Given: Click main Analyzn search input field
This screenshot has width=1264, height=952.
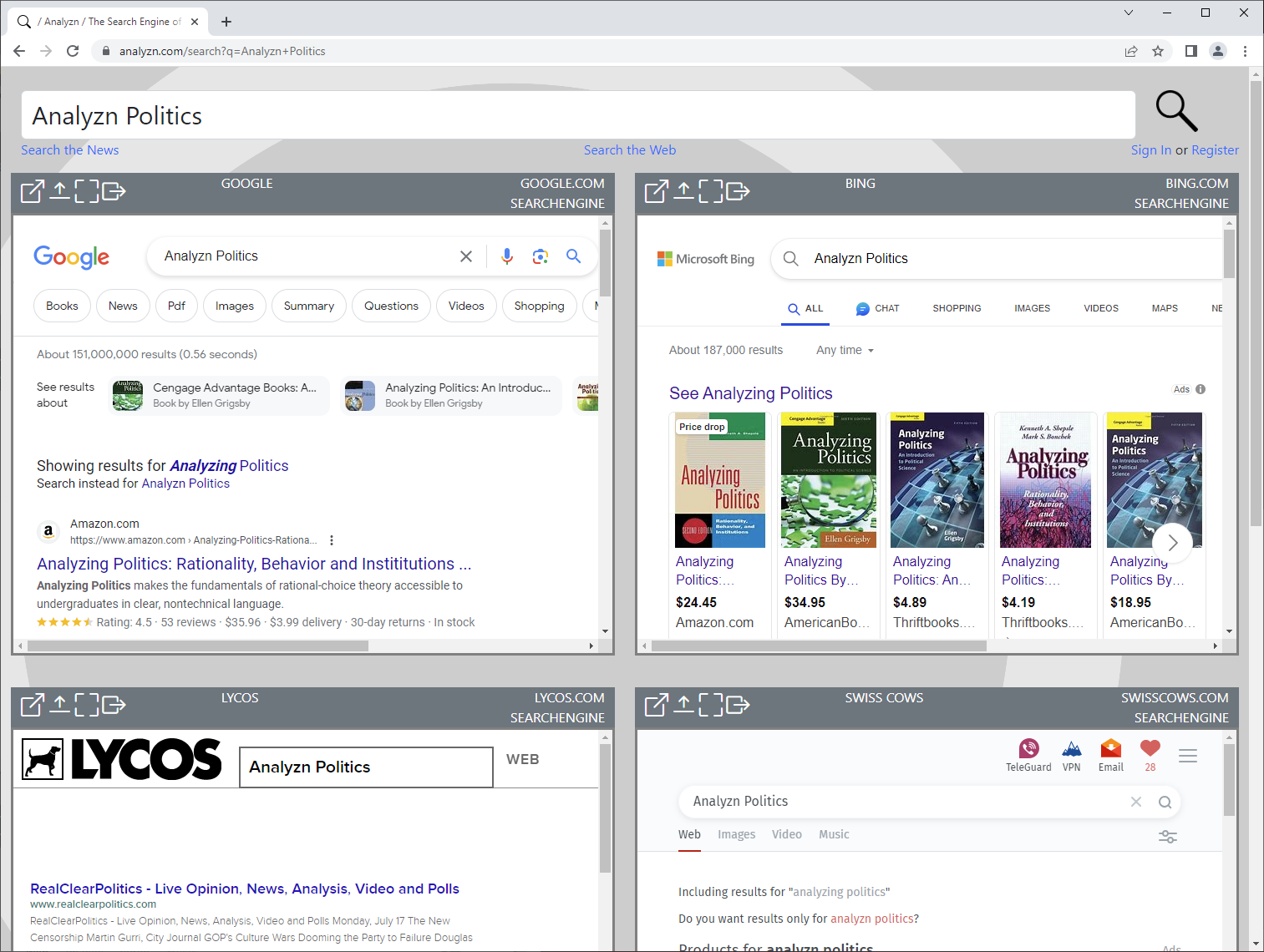Looking at the screenshot, I should tap(578, 115).
